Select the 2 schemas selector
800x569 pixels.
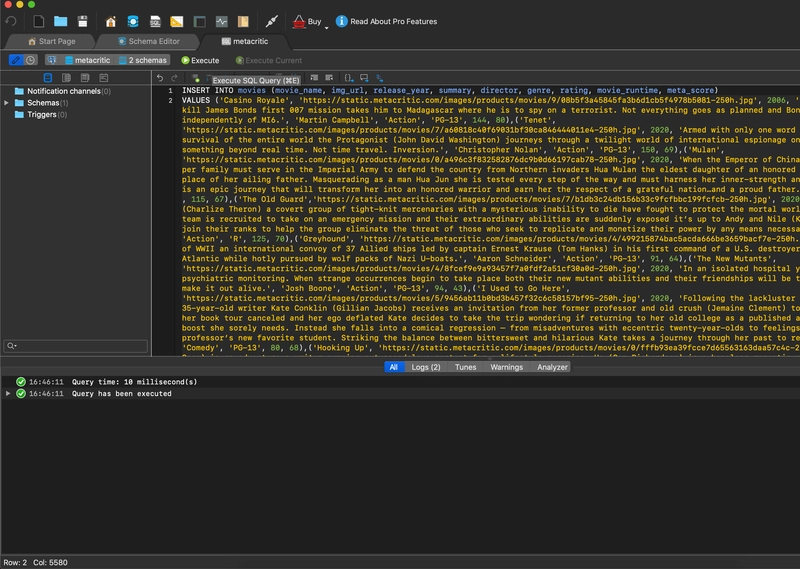click(x=143, y=60)
